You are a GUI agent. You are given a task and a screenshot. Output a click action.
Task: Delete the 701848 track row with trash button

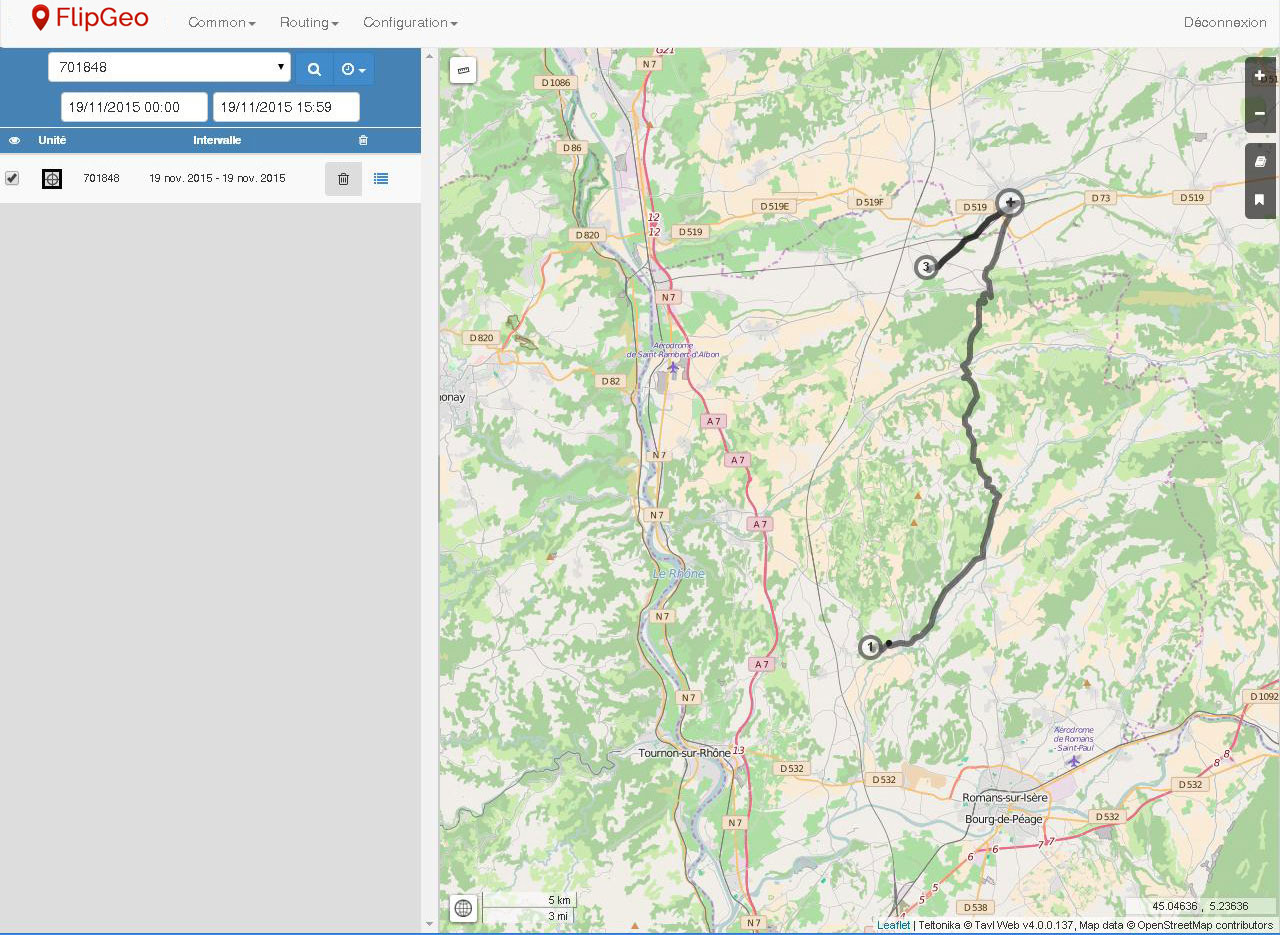pyautogui.click(x=343, y=179)
